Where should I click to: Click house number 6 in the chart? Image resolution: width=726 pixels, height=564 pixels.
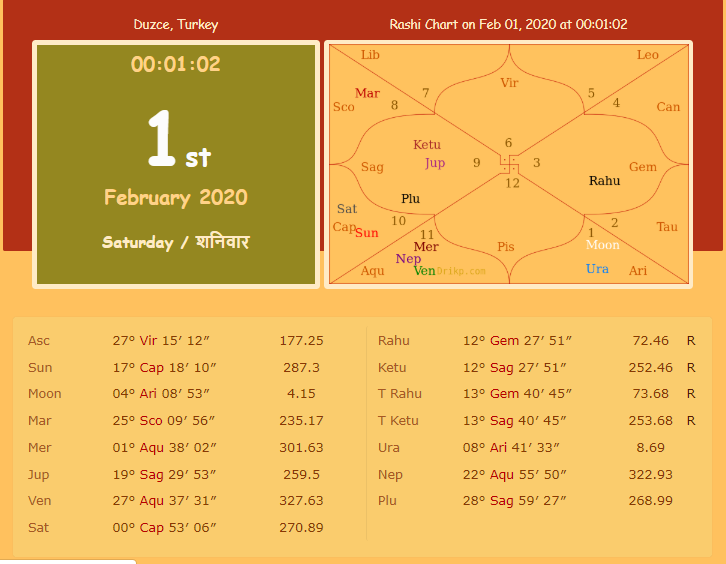click(508, 143)
